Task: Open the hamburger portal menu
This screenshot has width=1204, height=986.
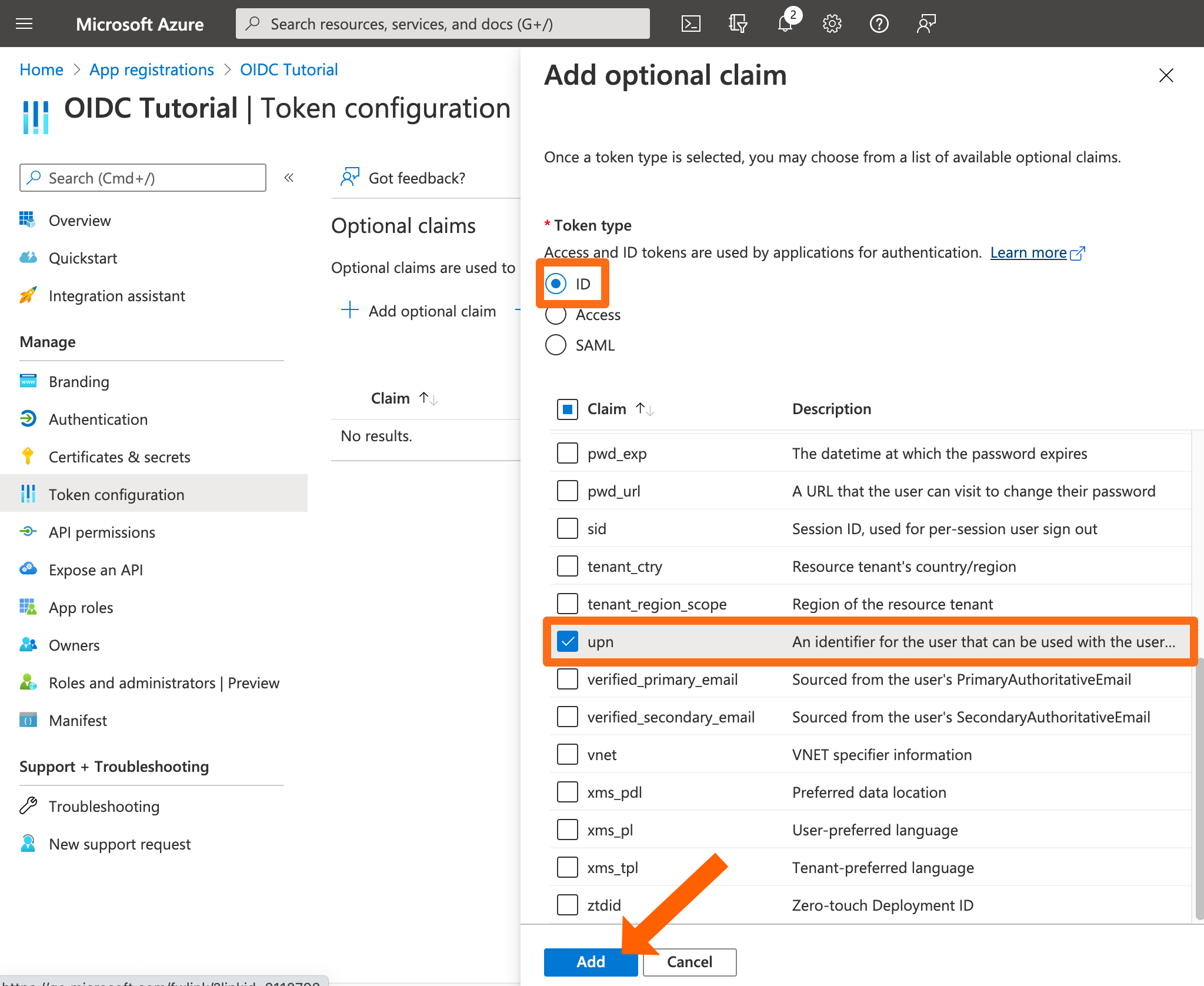Action: tap(24, 24)
